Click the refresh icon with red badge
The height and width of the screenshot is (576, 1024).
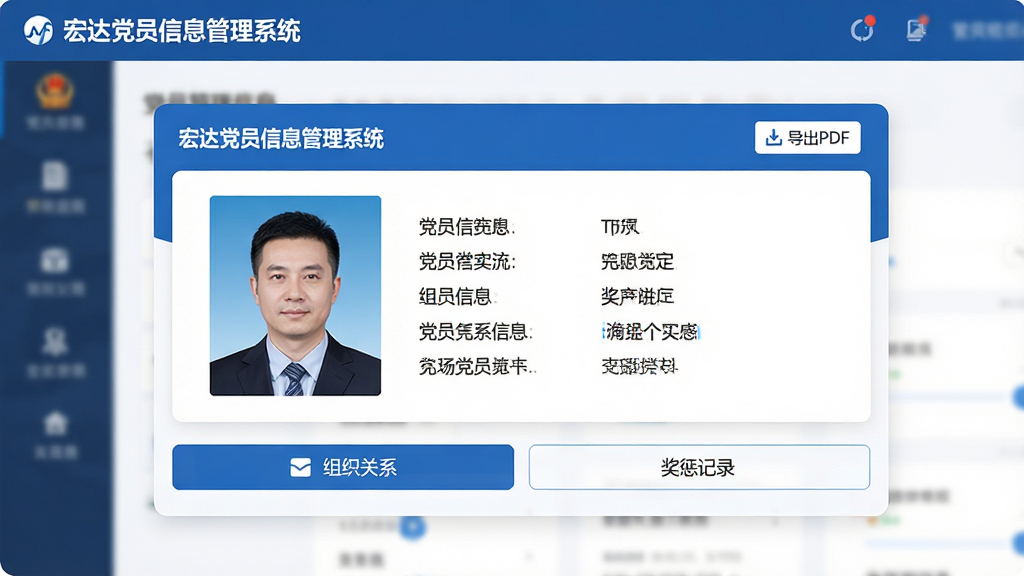862,29
